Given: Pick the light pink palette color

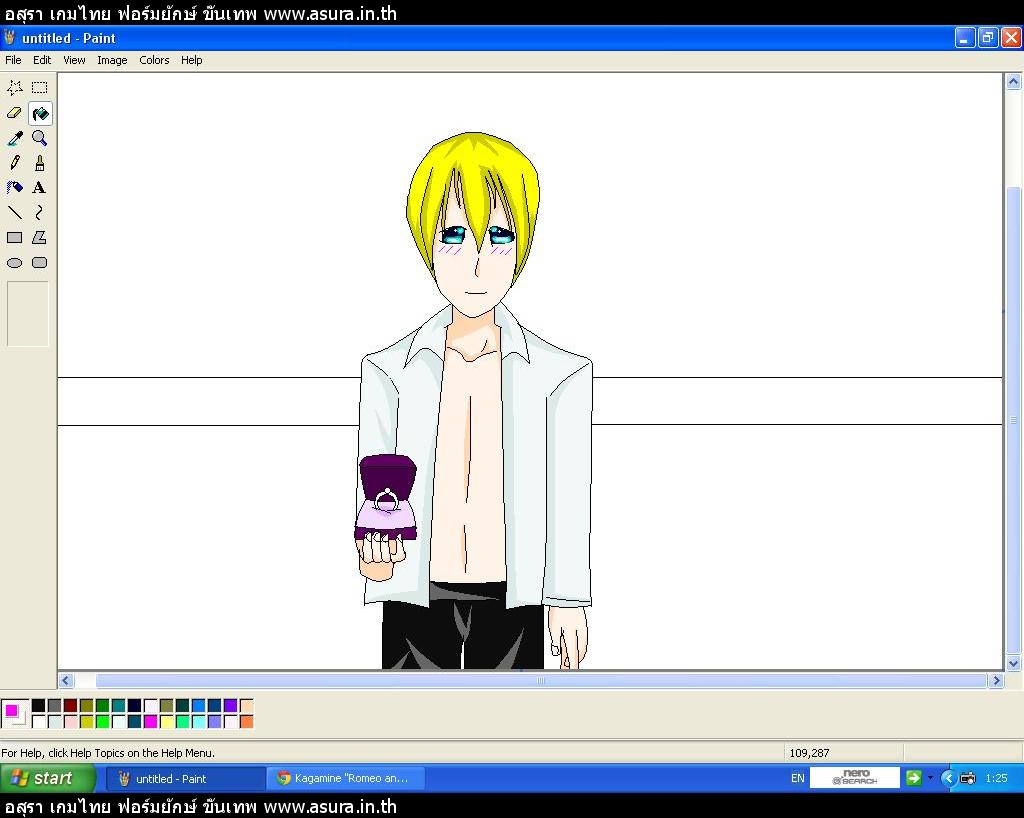Looking at the screenshot, I should [x=71, y=721].
